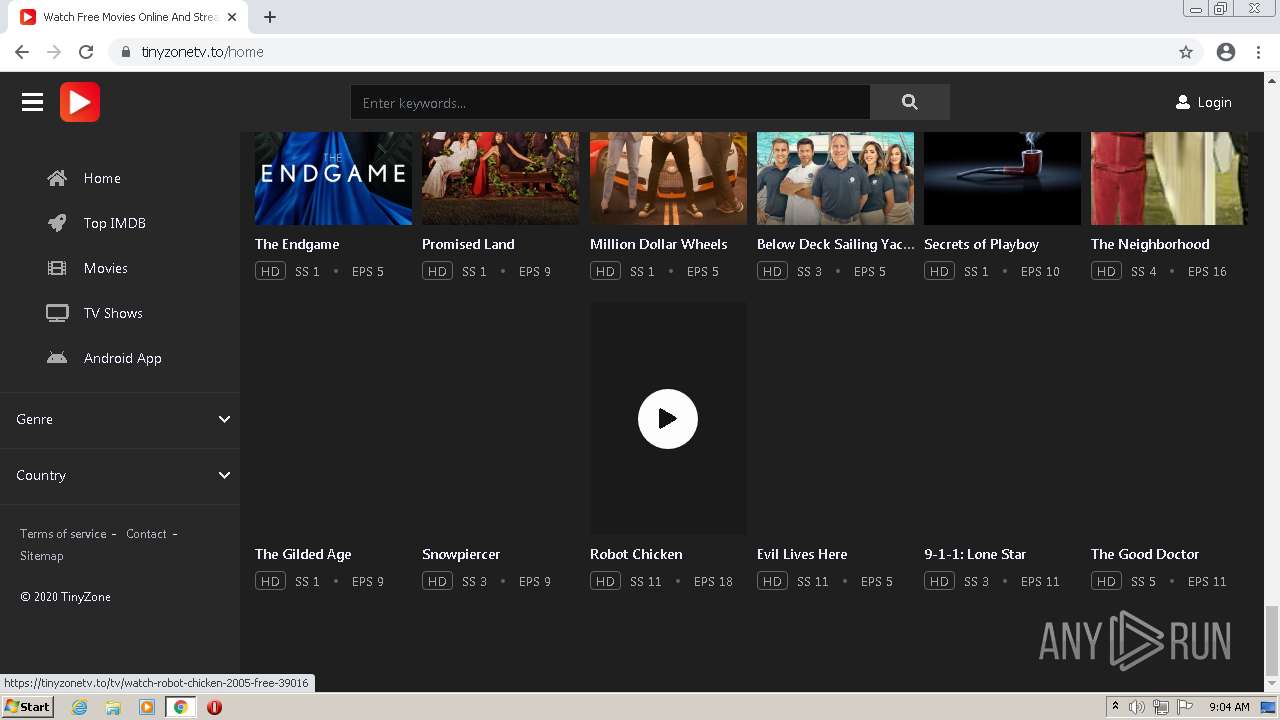Click the Movies film icon

[x=57, y=268]
